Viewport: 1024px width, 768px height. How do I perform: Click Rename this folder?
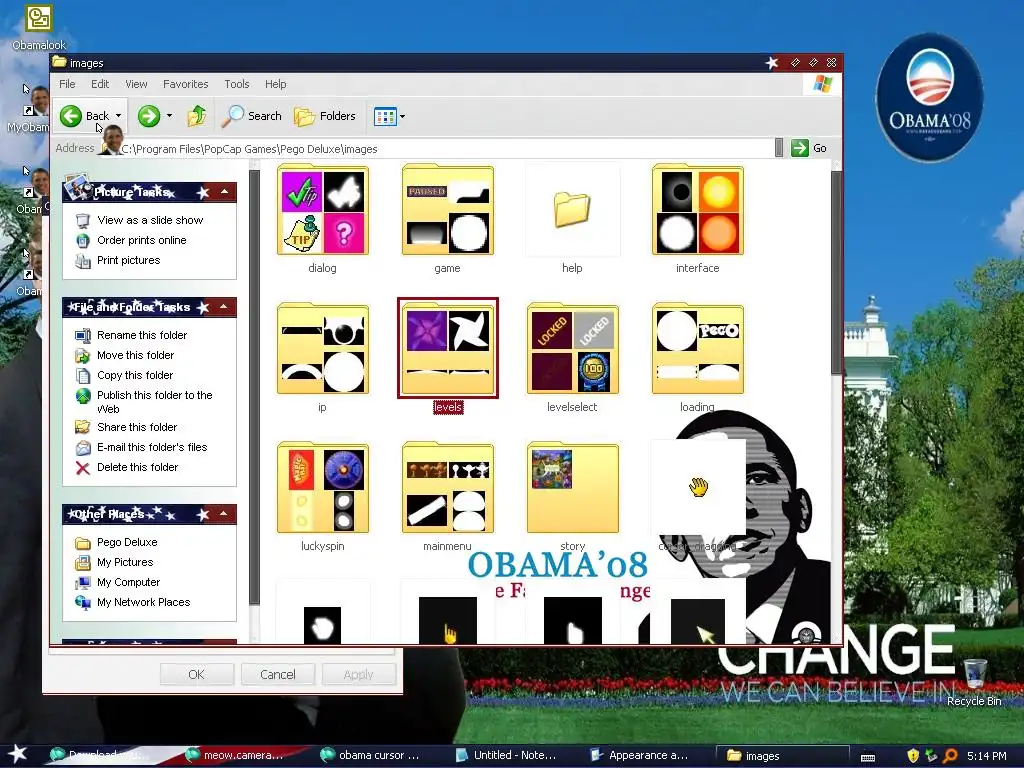point(142,335)
